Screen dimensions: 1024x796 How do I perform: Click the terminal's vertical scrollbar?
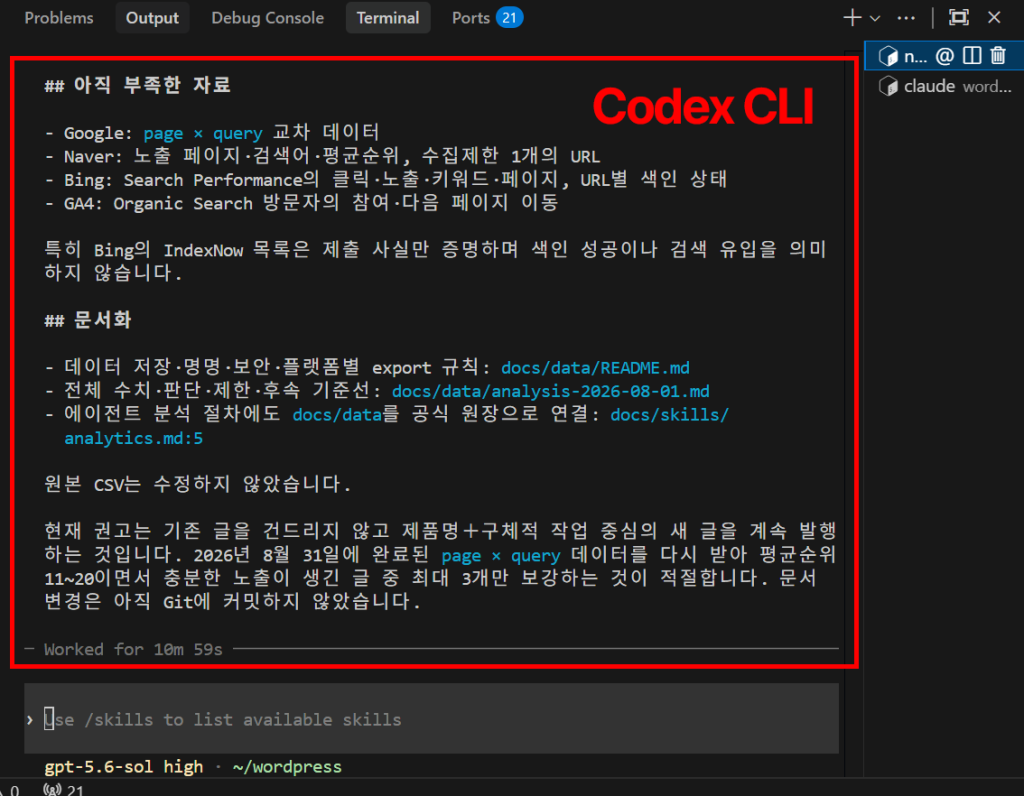point(853,411)
